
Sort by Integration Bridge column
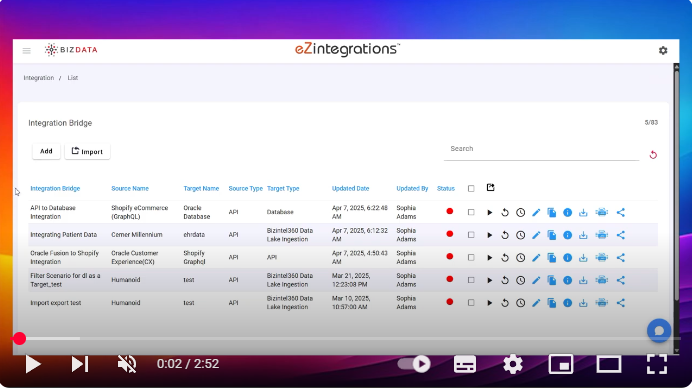pos(55,188)
